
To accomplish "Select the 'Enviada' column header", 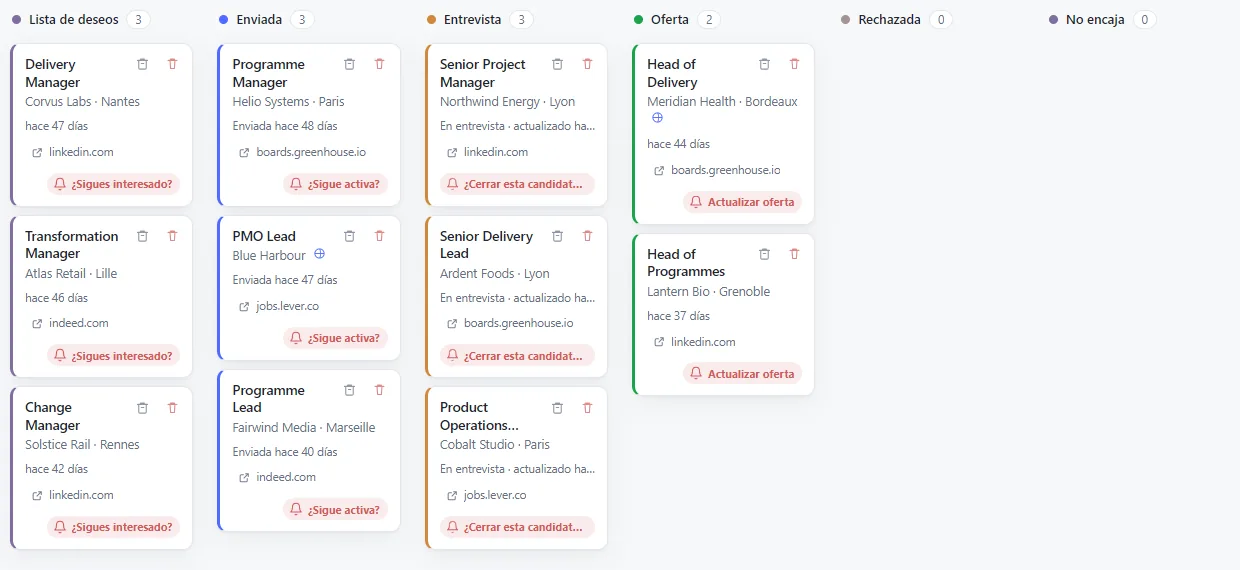I will [x=259, y=20].
